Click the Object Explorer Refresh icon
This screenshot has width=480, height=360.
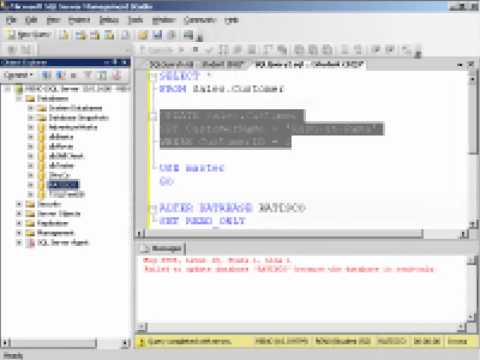tap(103, 76)
